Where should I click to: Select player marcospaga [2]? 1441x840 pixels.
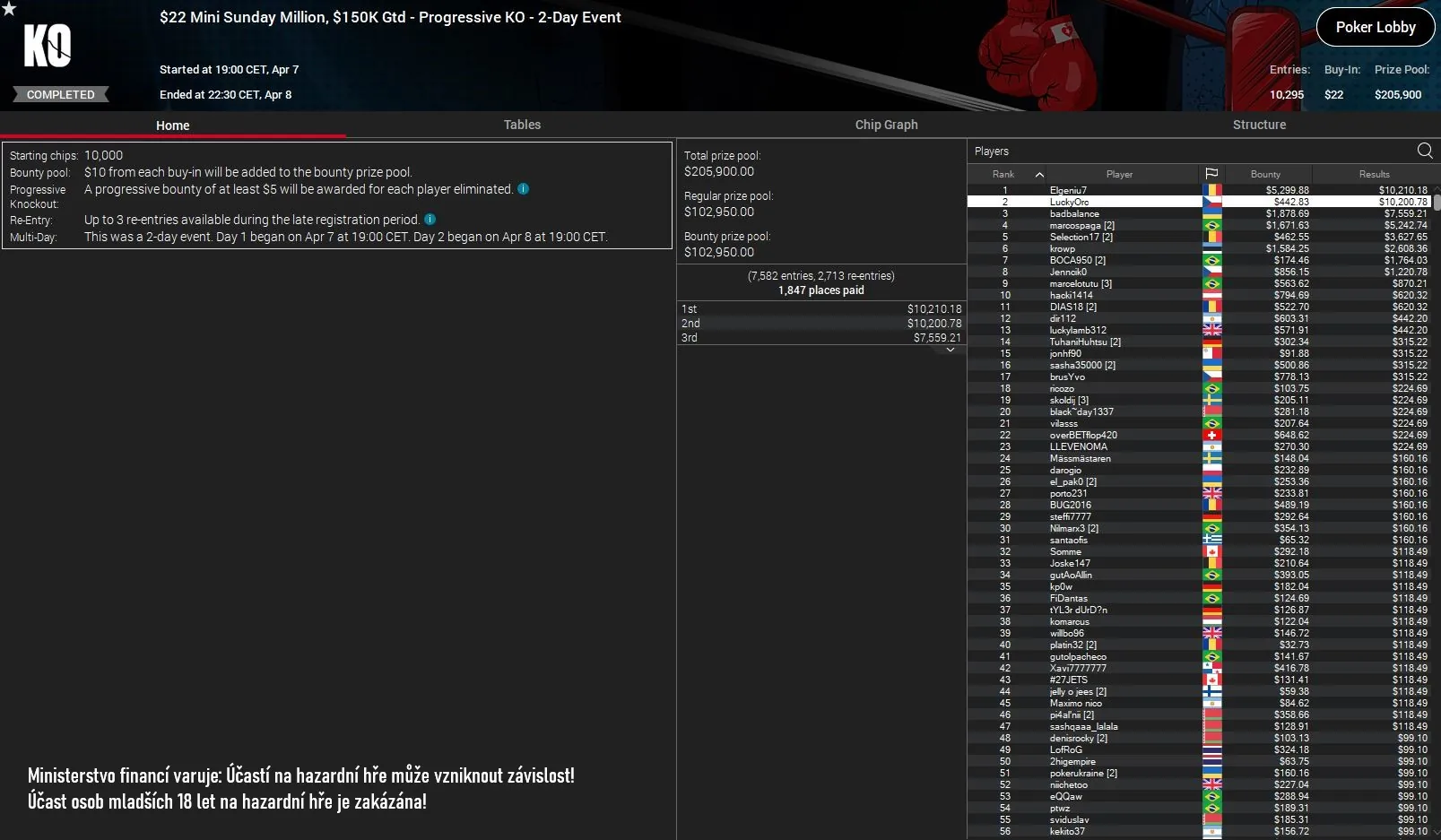point(1200,225)
